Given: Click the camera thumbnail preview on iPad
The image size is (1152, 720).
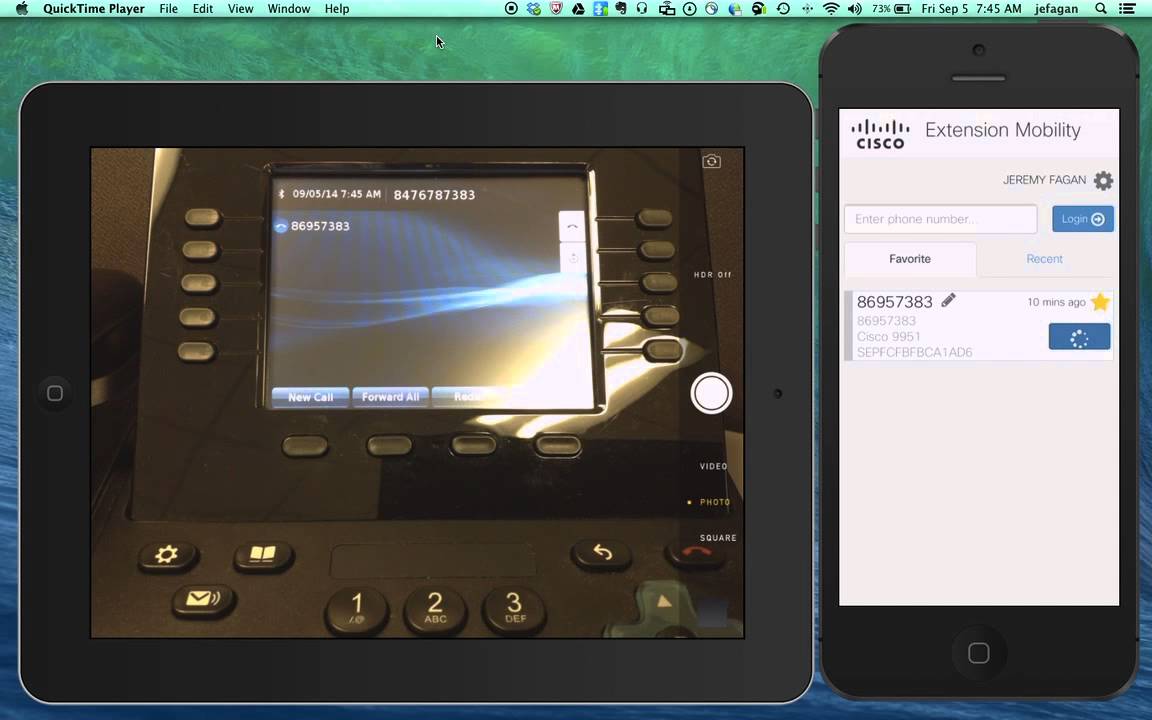Looking at the screenshot, I should click(712, 613).
